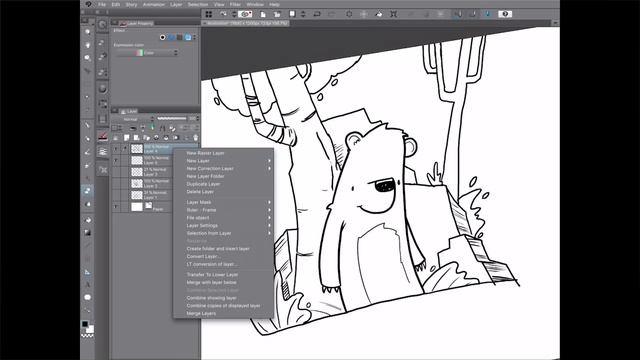Image resolution: width=640 pixels, height=360 pixels.
Task: Click the black foreground color swatch
Action: coord(85,324)
